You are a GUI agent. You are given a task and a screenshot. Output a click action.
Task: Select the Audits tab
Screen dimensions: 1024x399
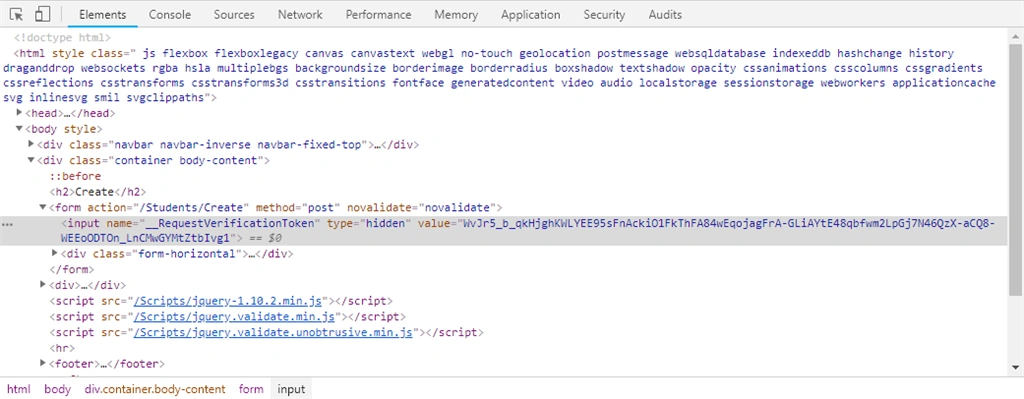click(665, 14)
